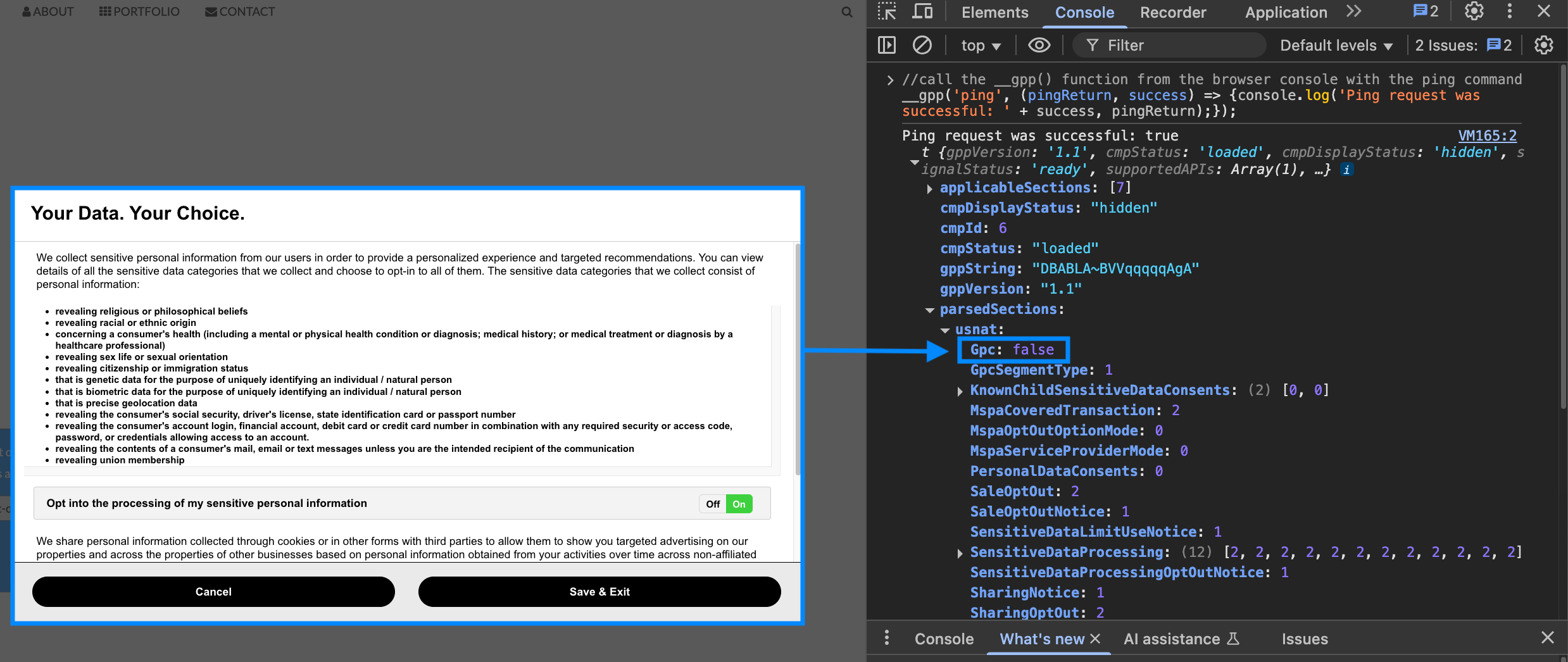Click the PersonalDataConsents: 0 property
Image resolution: width=1568 pixels, height=662 pixels.
tap(1066, 472)
